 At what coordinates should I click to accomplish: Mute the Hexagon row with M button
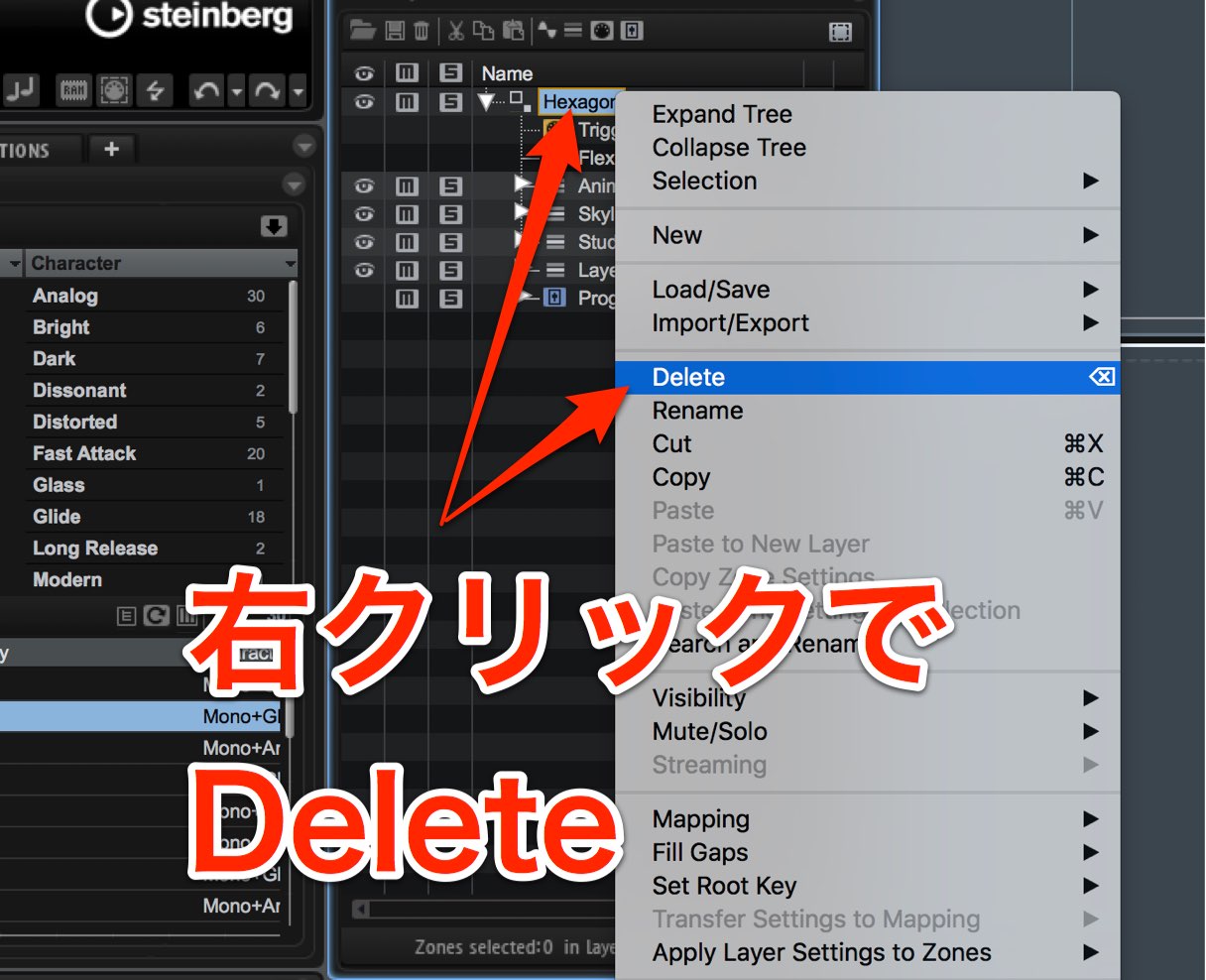tap(408, 102)
